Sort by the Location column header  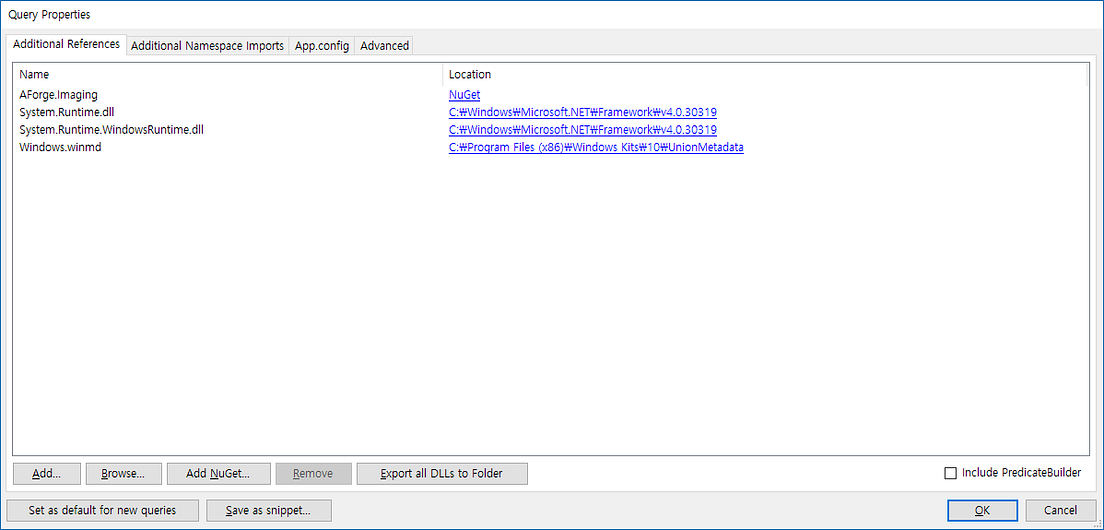[x=765, y=74]
